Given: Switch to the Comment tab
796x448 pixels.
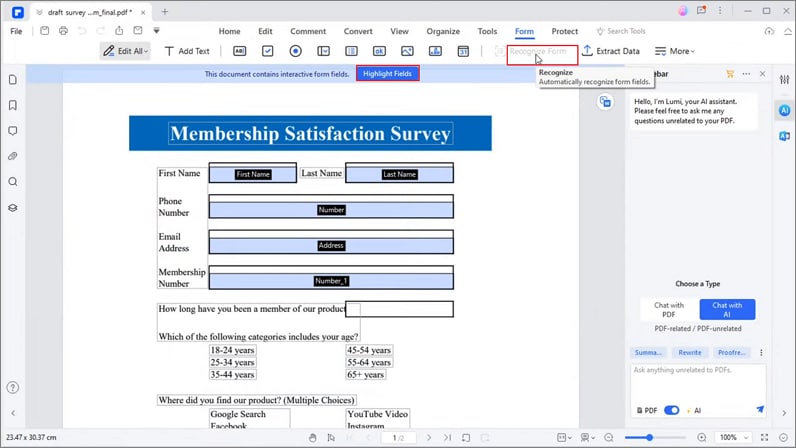Looking at the screenshot, I should click(308, 31).
